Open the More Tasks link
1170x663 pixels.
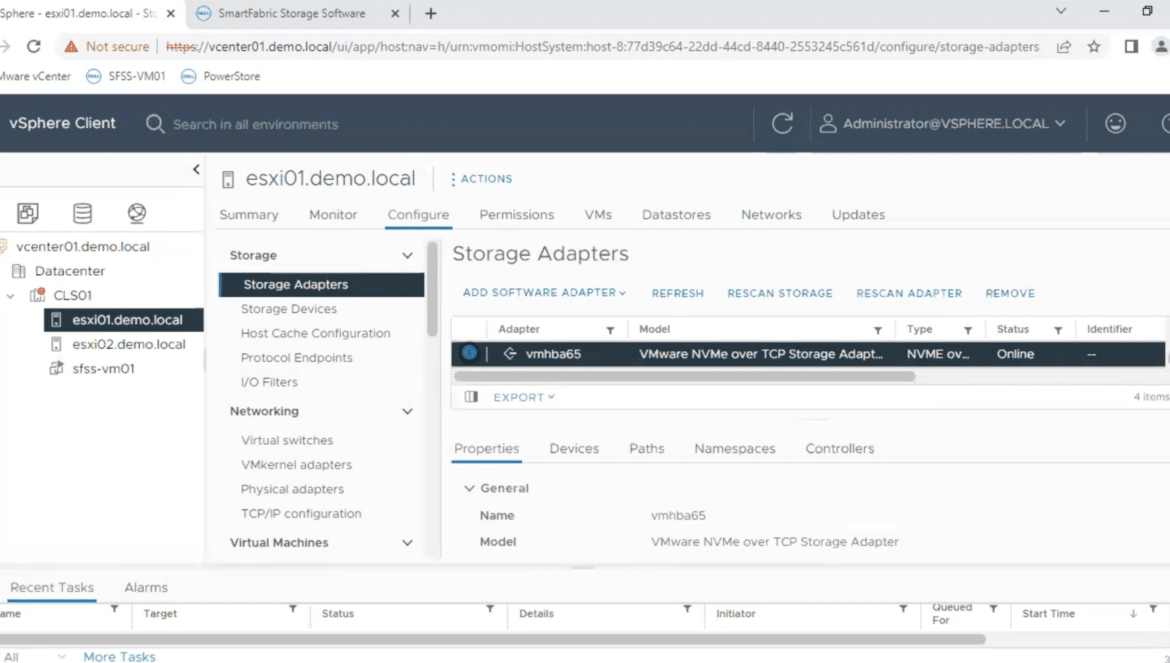(119, 656)
